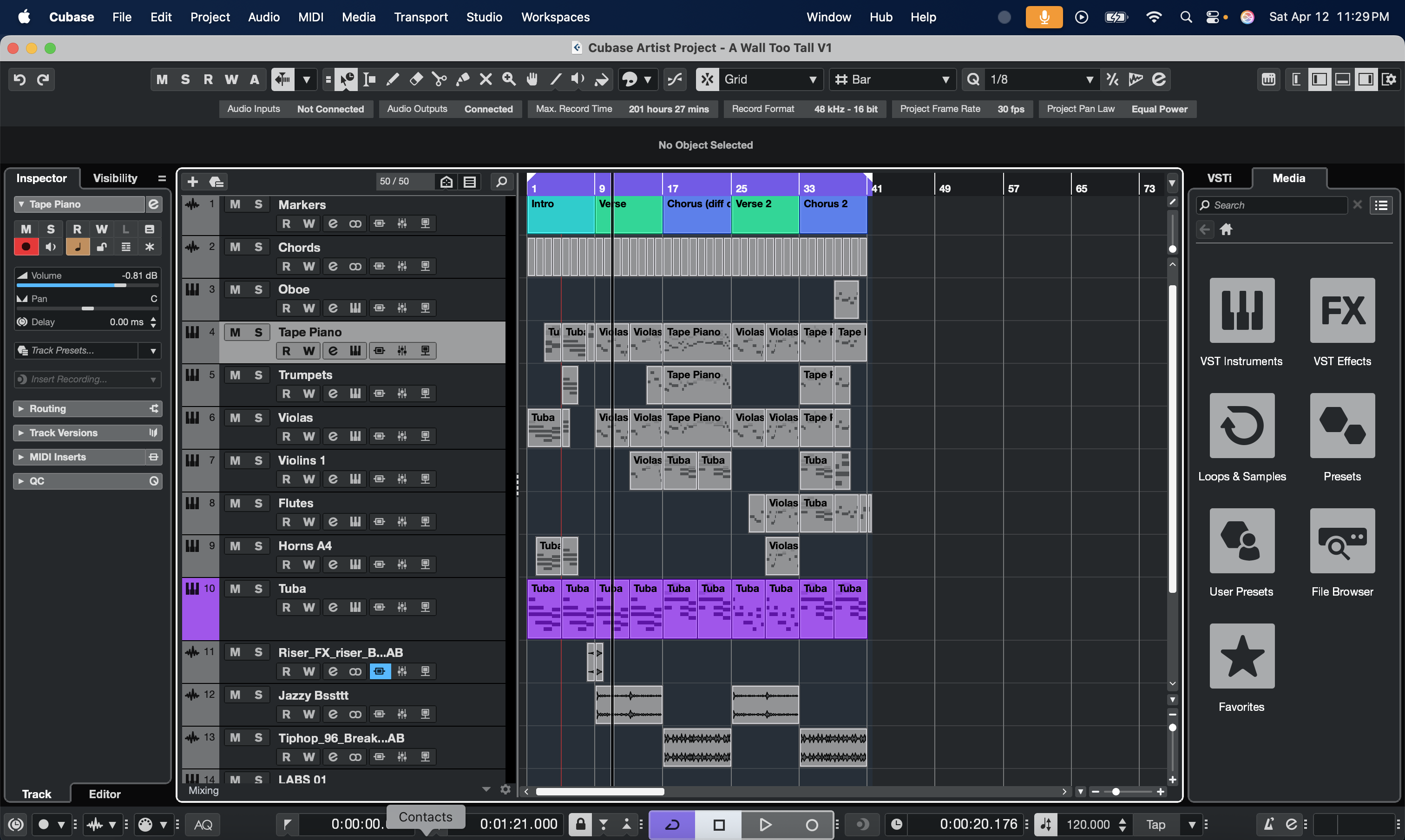Toggle Record Enable in Inspector

pos(26,247)
